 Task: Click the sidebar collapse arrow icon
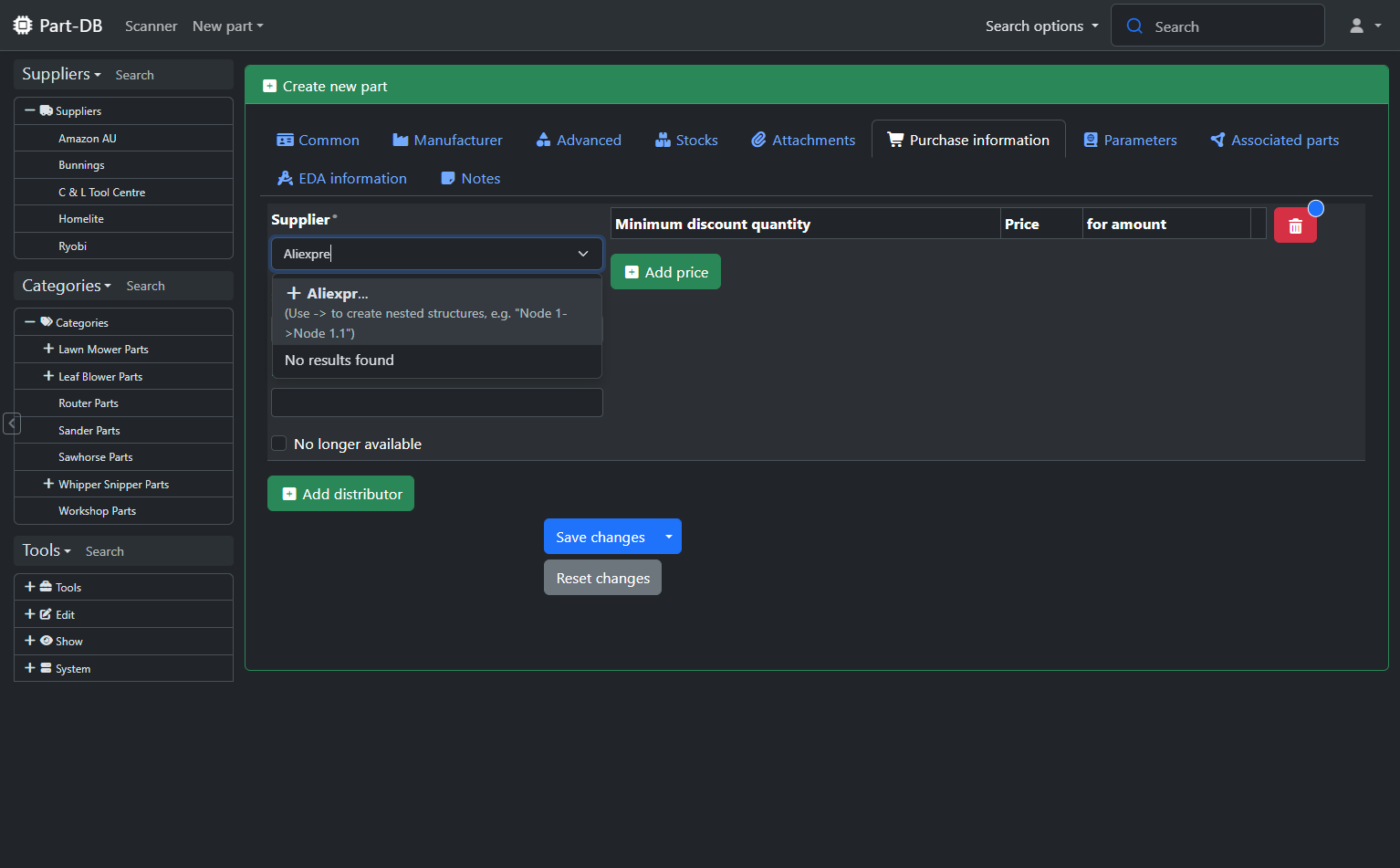pos(12,424)
